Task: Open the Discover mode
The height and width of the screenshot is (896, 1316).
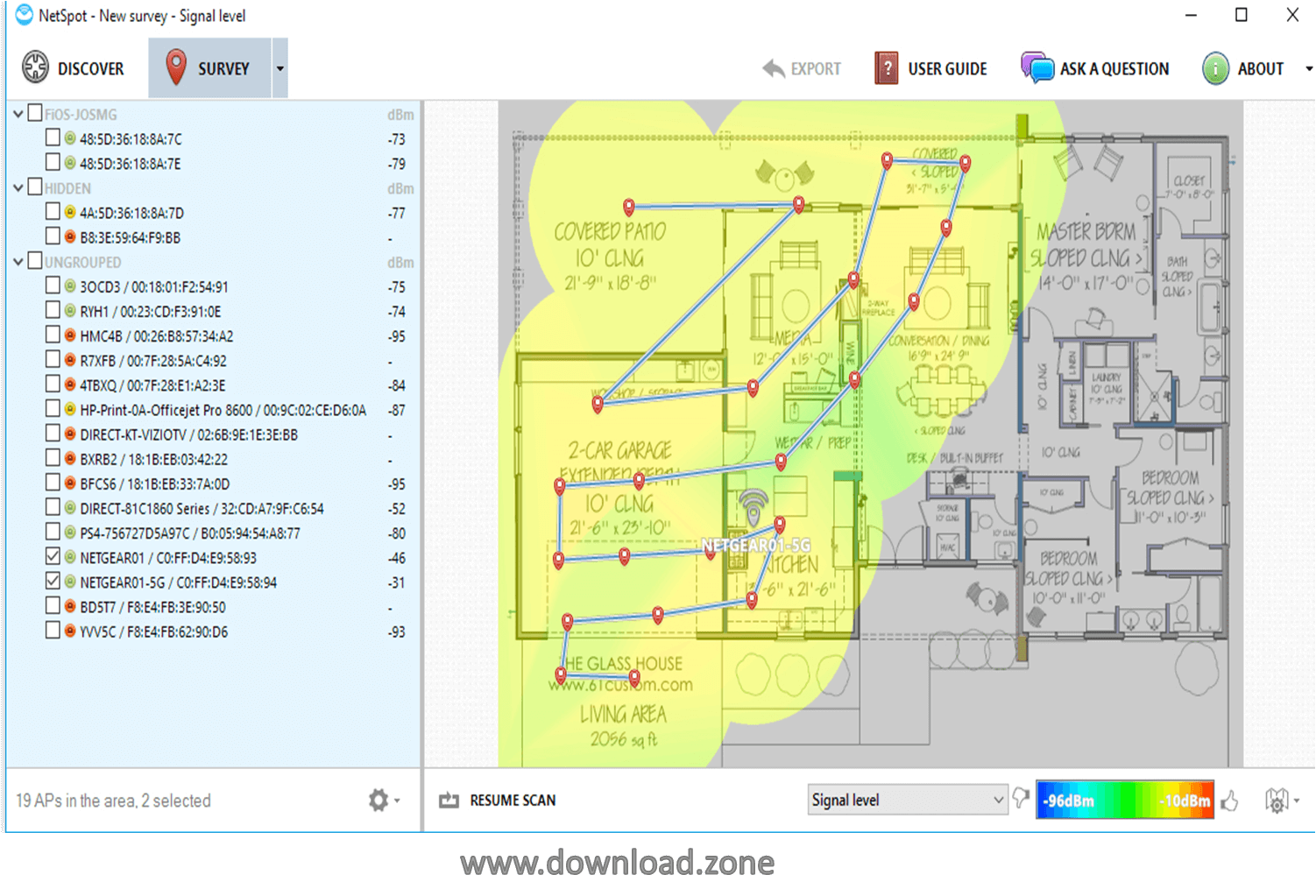Action: tap(74, 68)
